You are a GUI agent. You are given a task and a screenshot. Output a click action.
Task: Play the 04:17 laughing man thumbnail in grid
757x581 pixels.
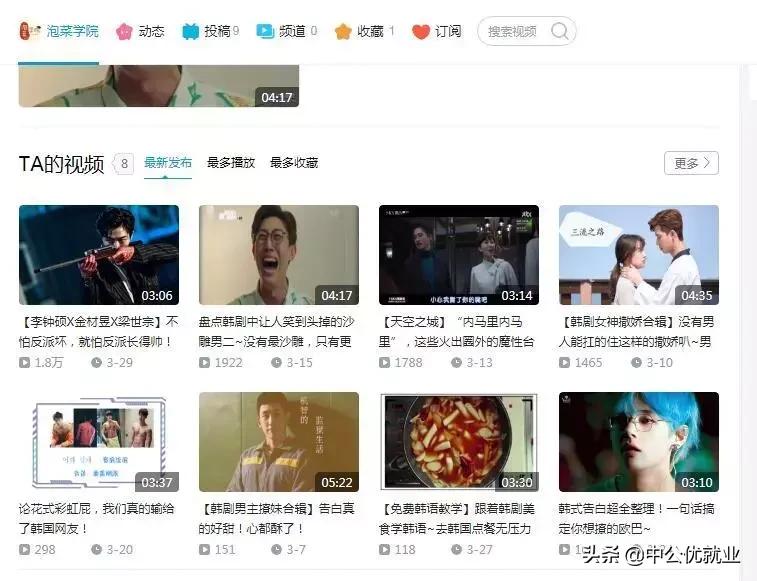[x=279, y=255]
